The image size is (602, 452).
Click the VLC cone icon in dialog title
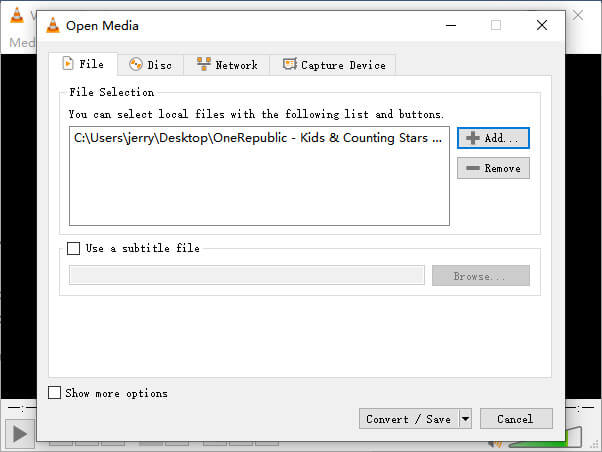53,26
